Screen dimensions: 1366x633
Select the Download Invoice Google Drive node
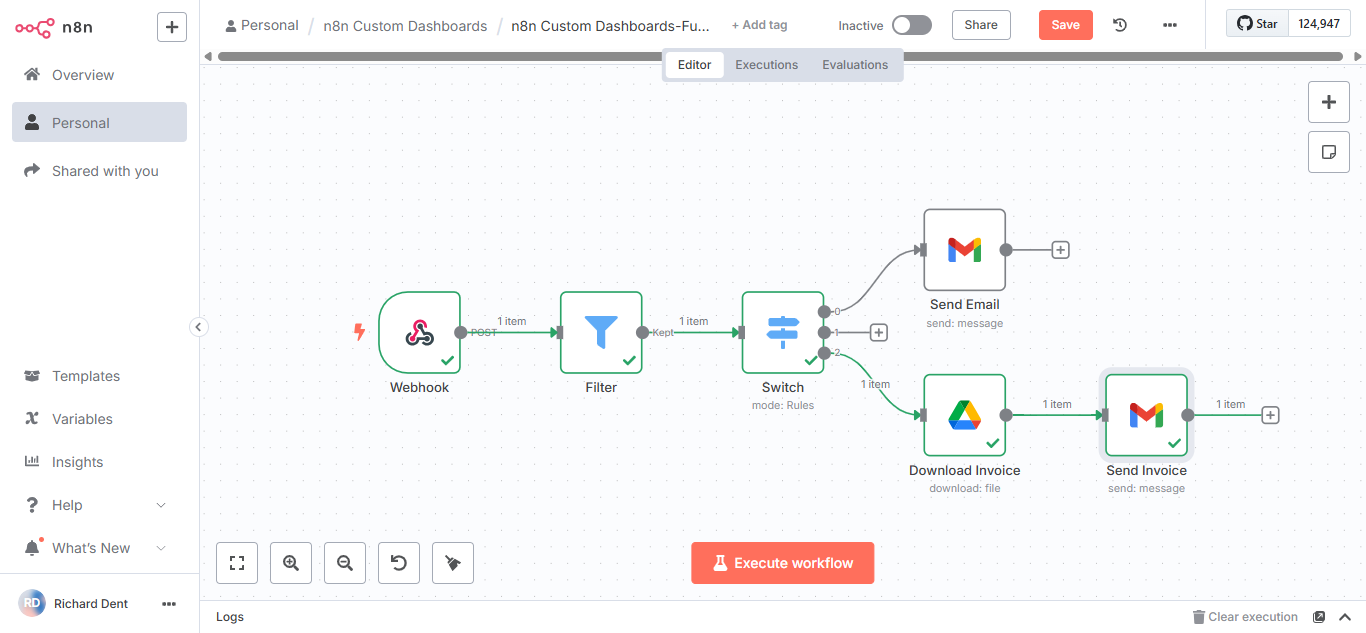point(964,415)
